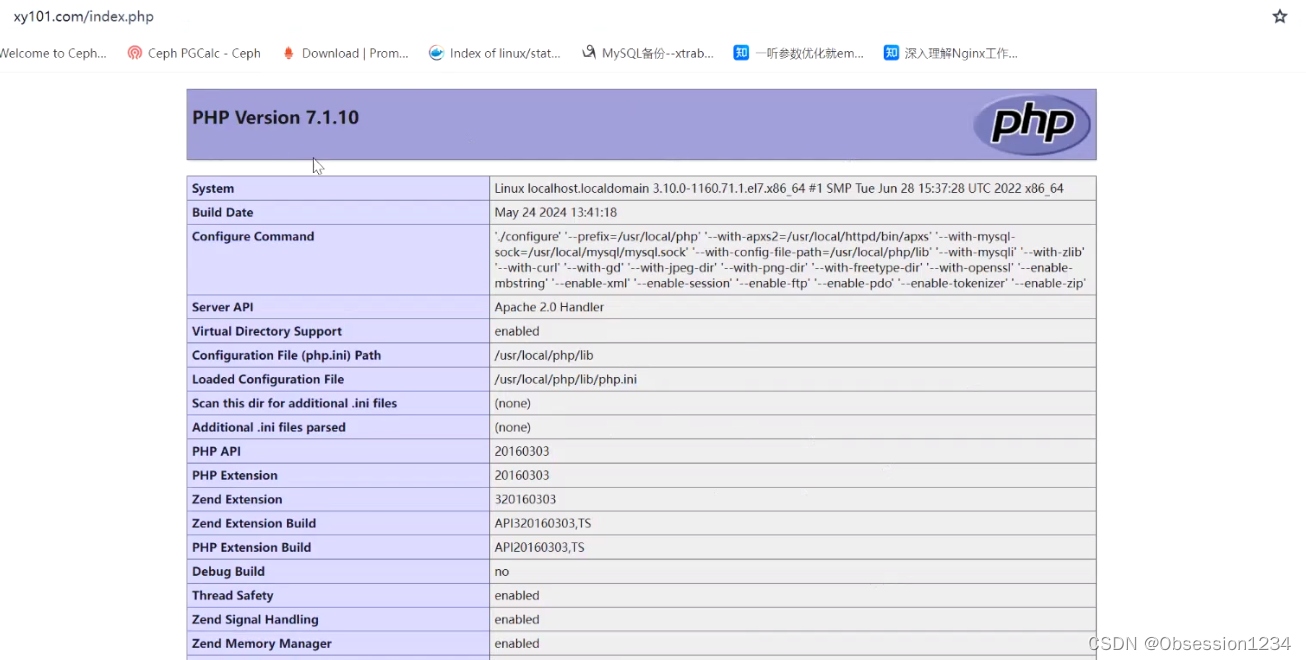
Task: Select enabled value for Zend Signal Handling
Action: pyautogui.click(x=517, y=619)
